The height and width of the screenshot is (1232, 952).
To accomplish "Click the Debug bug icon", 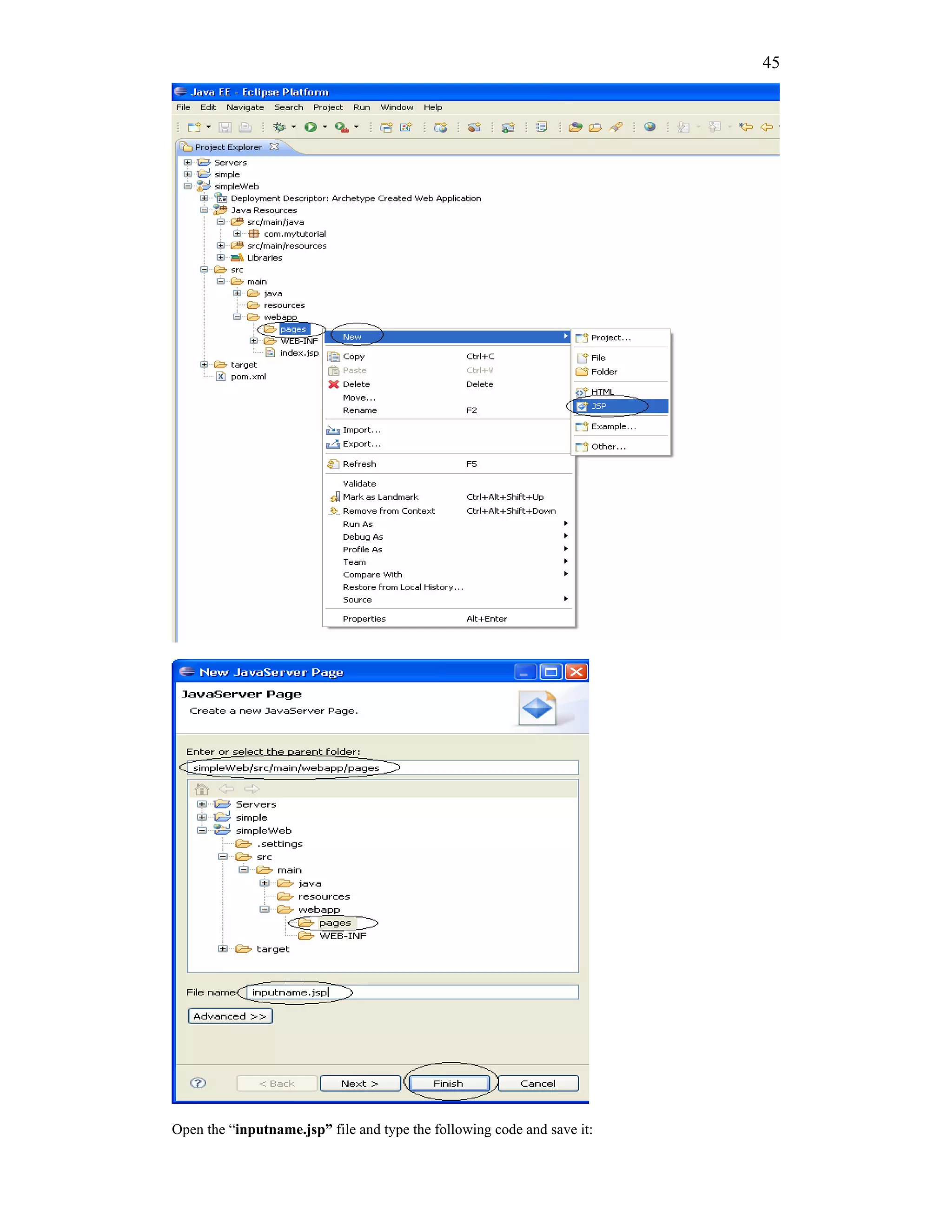I will (x=279, y=127).
